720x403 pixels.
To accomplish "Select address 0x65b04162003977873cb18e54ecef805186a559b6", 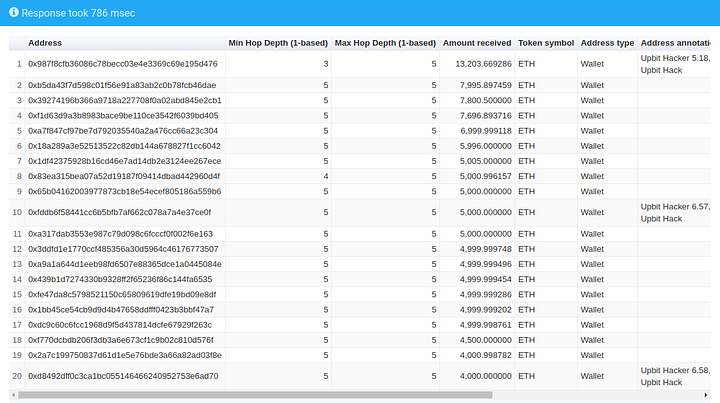I will coord(124,191).
